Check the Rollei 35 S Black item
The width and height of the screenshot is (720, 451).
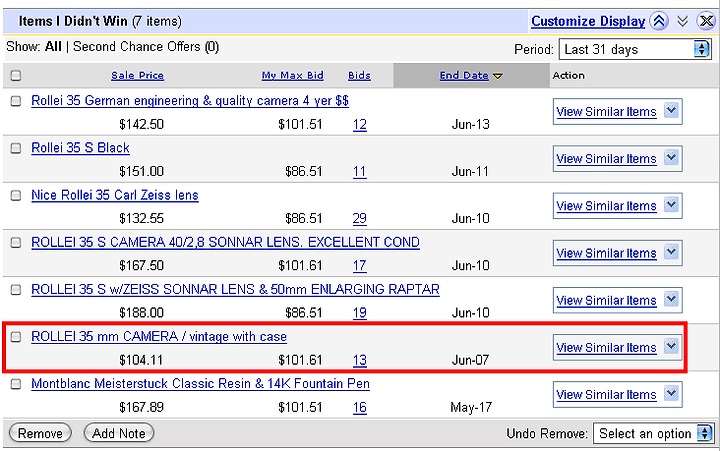pyautogui.click(x=16, y=148)
